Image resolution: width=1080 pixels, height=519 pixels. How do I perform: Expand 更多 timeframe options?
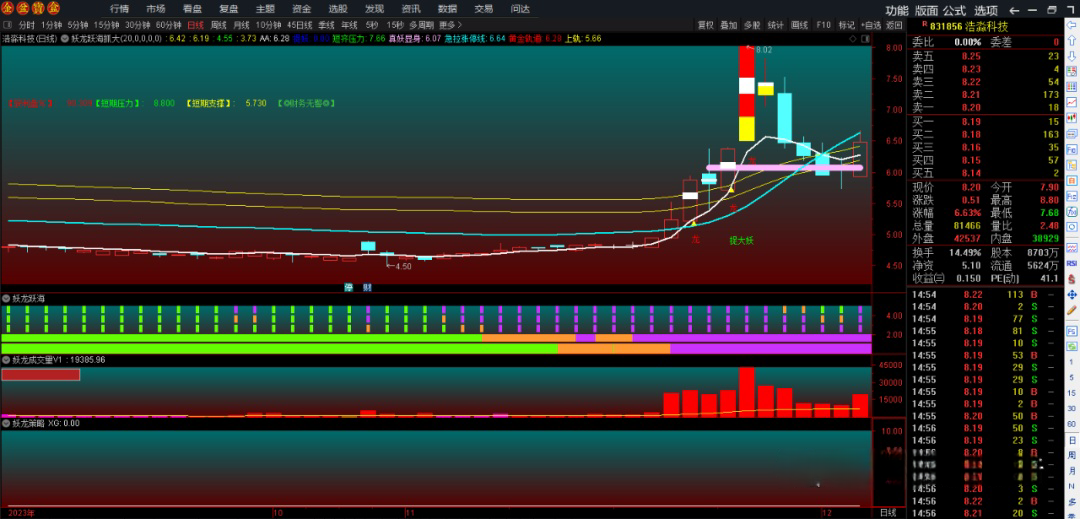click(x=449, y=25)
